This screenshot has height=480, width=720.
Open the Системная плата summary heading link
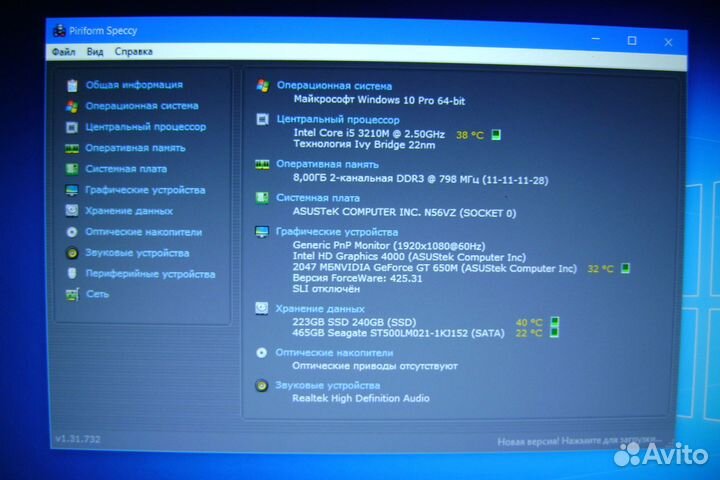coord(318,198)
